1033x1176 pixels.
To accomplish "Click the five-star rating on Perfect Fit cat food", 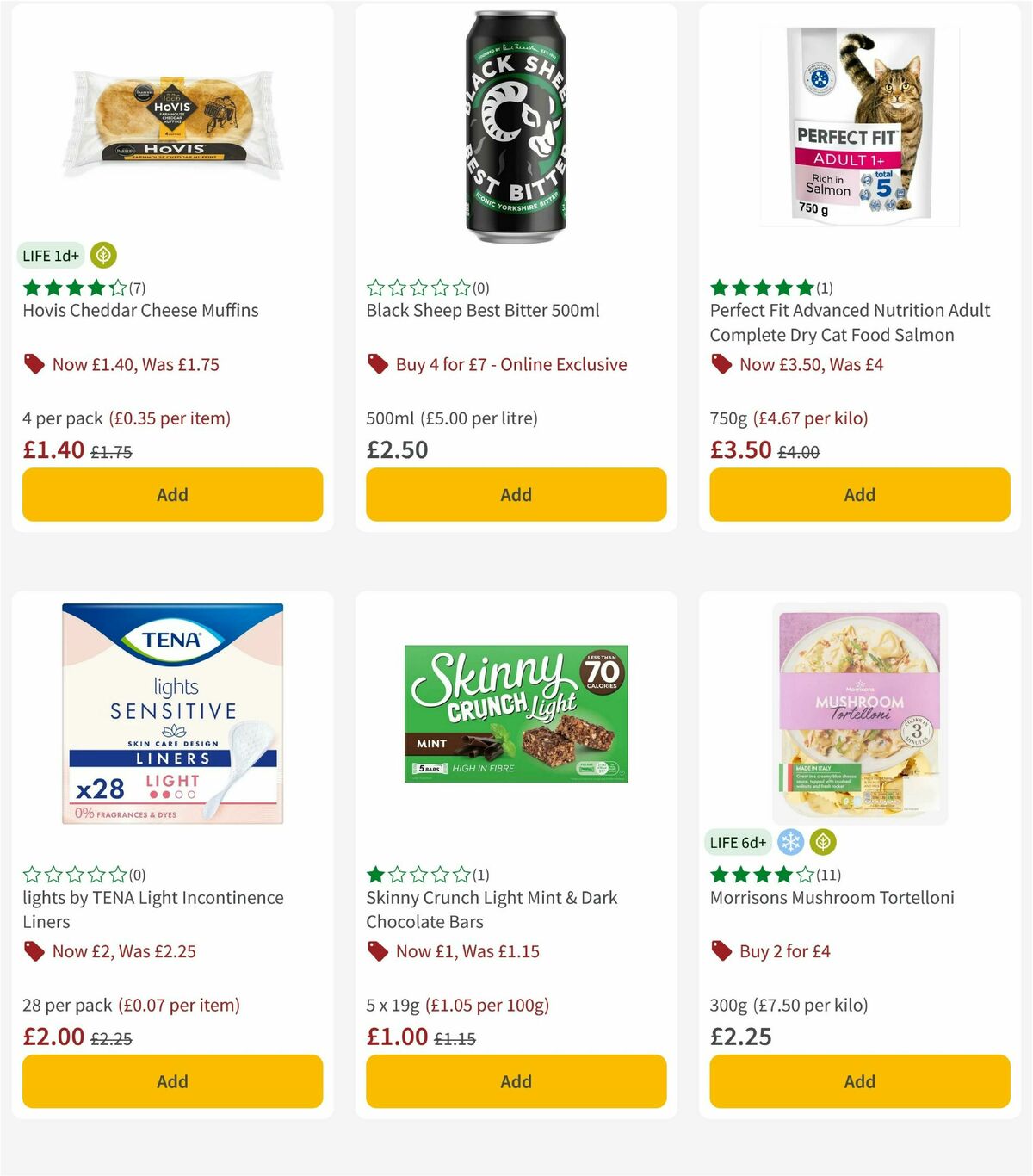I will (759, 288).
